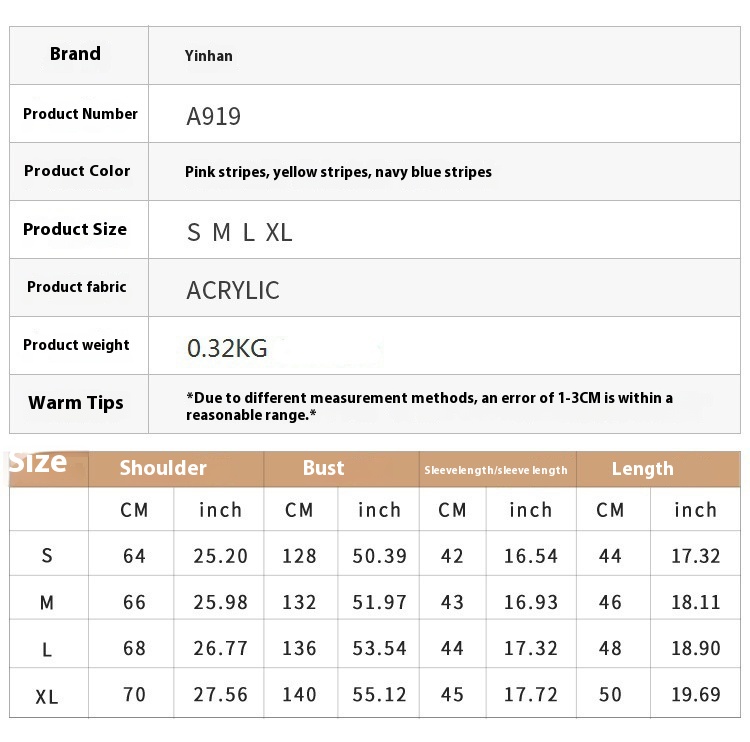Click the 128 bust value for S

click(299, 556)
